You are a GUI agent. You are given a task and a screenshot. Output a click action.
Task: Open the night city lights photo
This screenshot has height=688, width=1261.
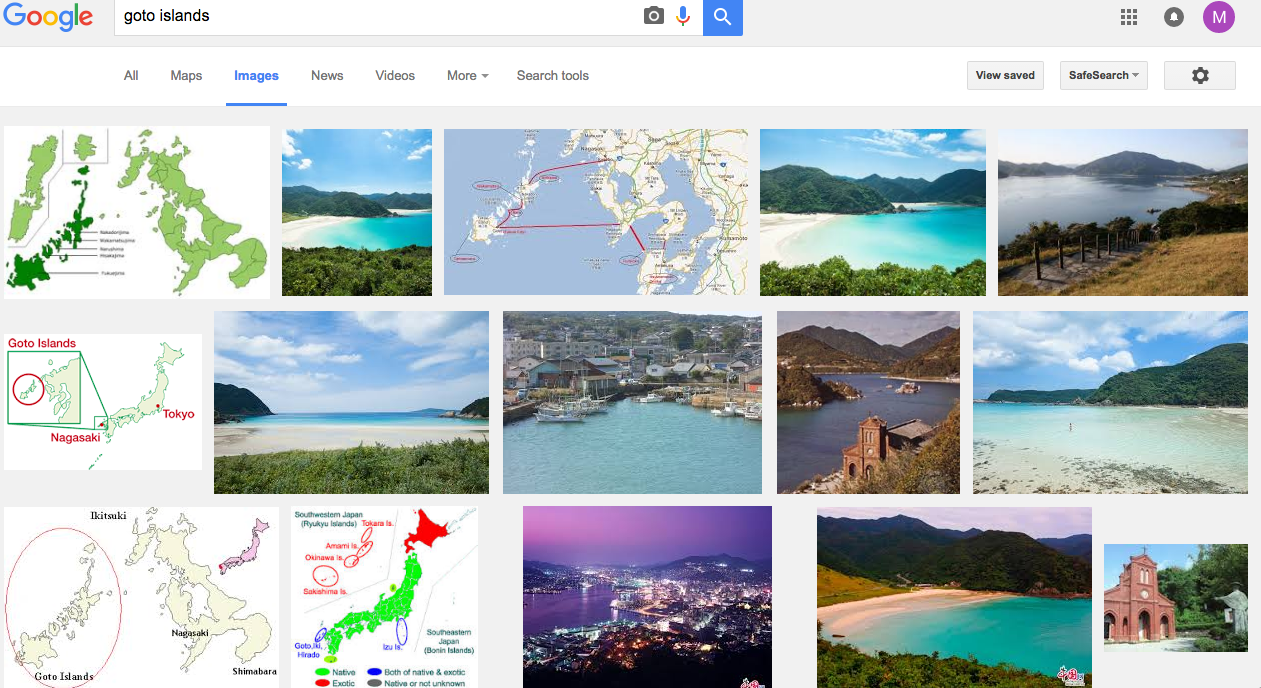coord(647,597)
